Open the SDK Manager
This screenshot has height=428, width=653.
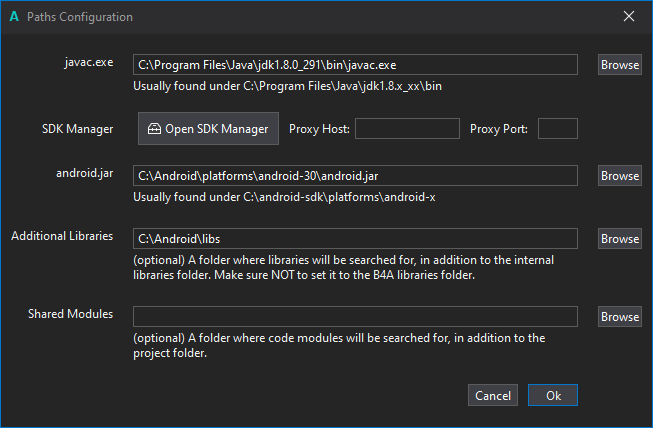(208, 129)
